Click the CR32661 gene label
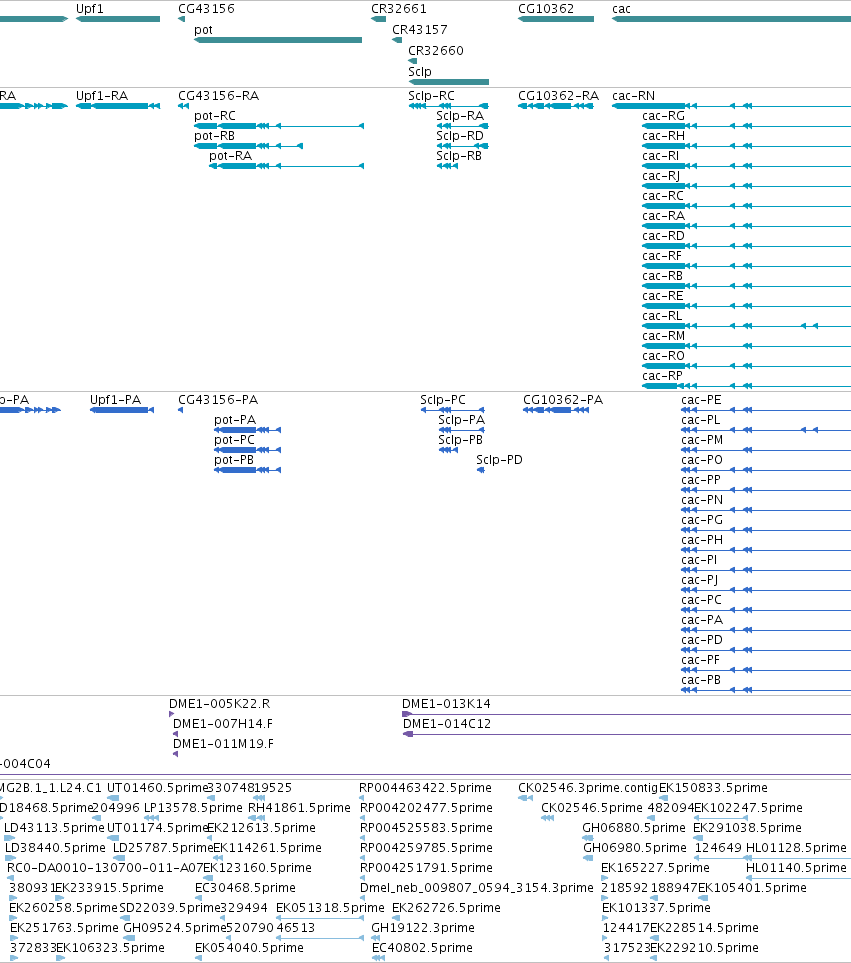This screenshot has width=851, height=963. click(x=398, y=9)
